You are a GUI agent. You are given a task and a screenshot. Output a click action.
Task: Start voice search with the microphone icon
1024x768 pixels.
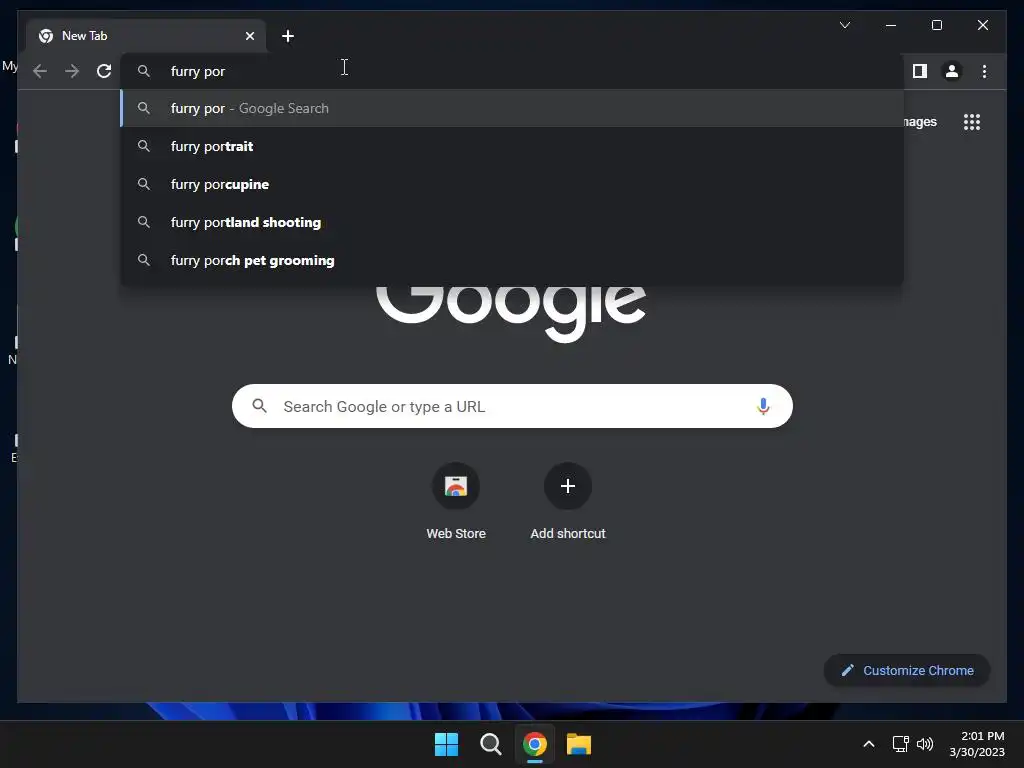[763, 406]
